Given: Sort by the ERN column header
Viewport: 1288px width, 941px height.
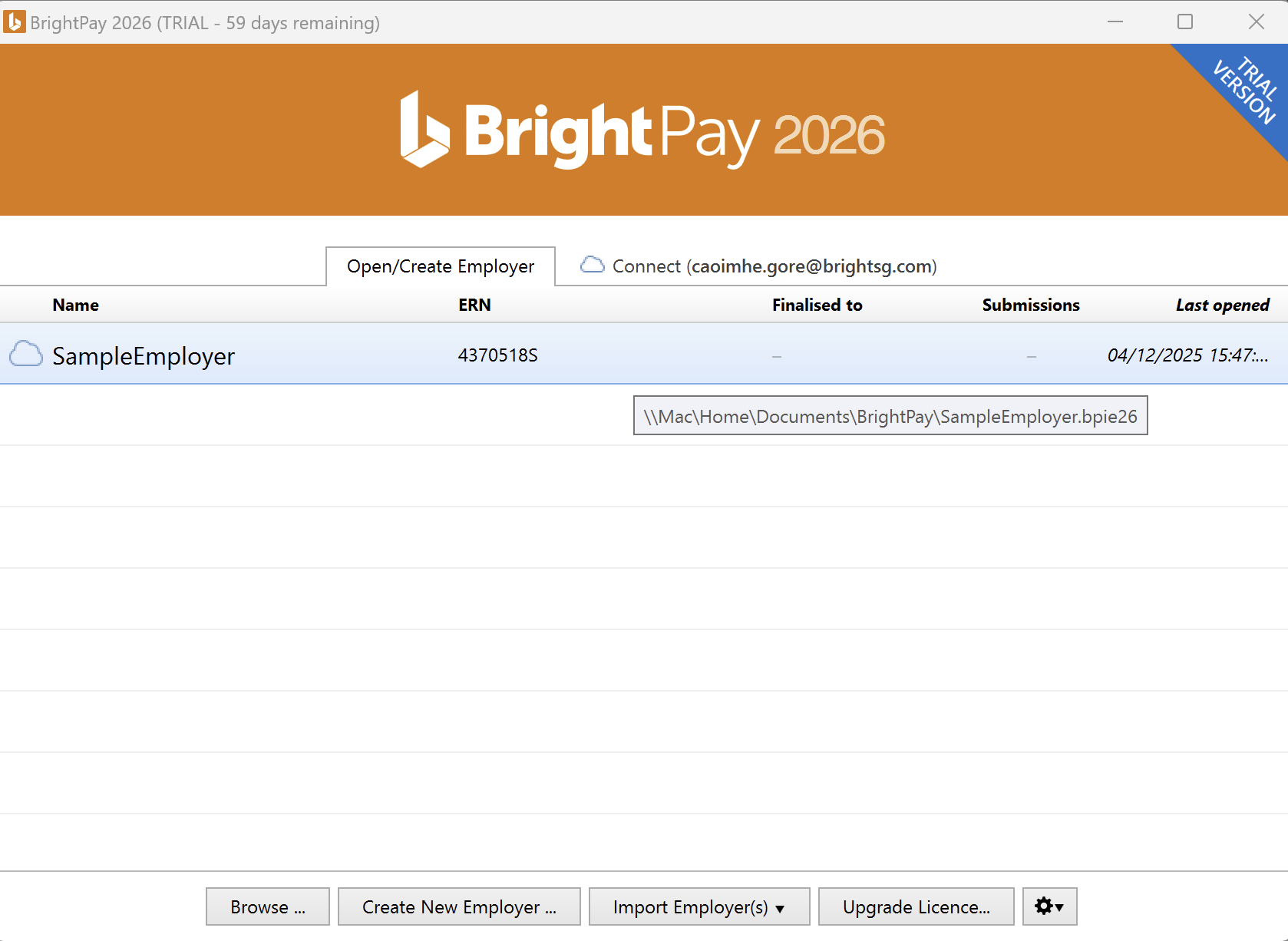Looking at the screenshot, I should tap(474, 305).
